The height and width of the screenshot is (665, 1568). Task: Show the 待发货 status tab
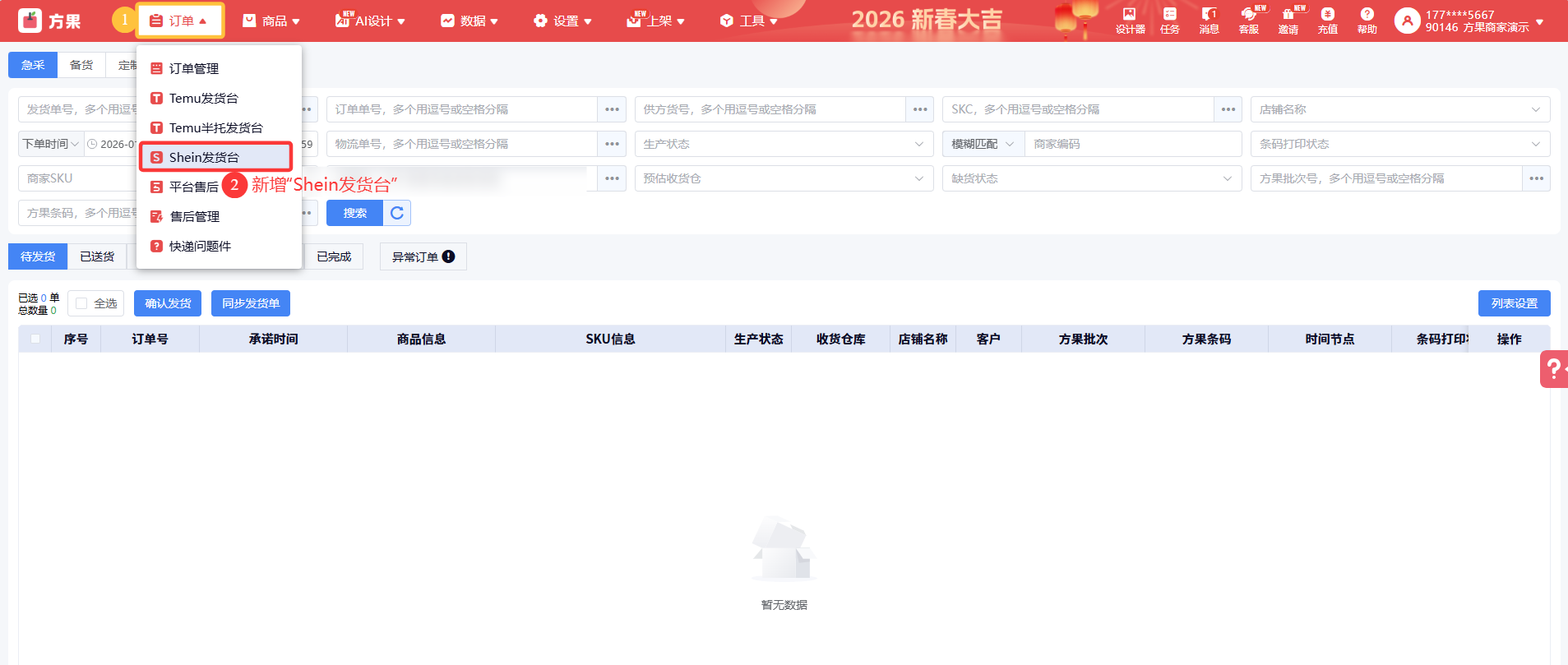pyautogui.click(x=38, y=256)
